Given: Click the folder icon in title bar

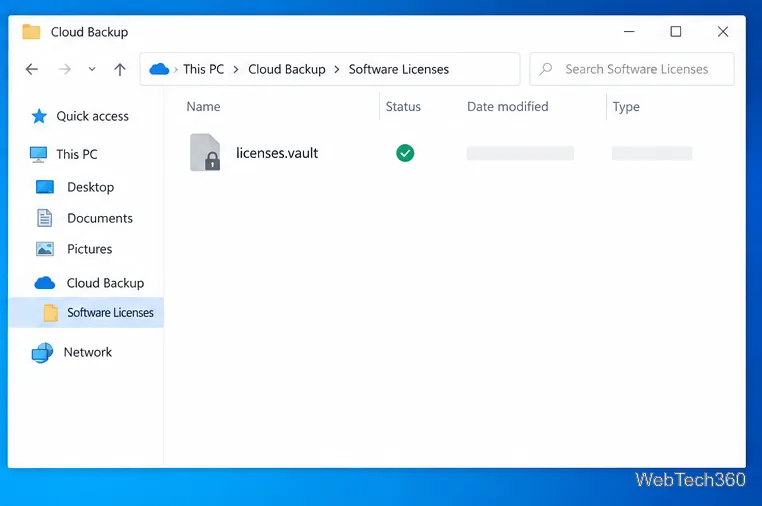Looking at the screenshot, I should (x=31, y=32).
